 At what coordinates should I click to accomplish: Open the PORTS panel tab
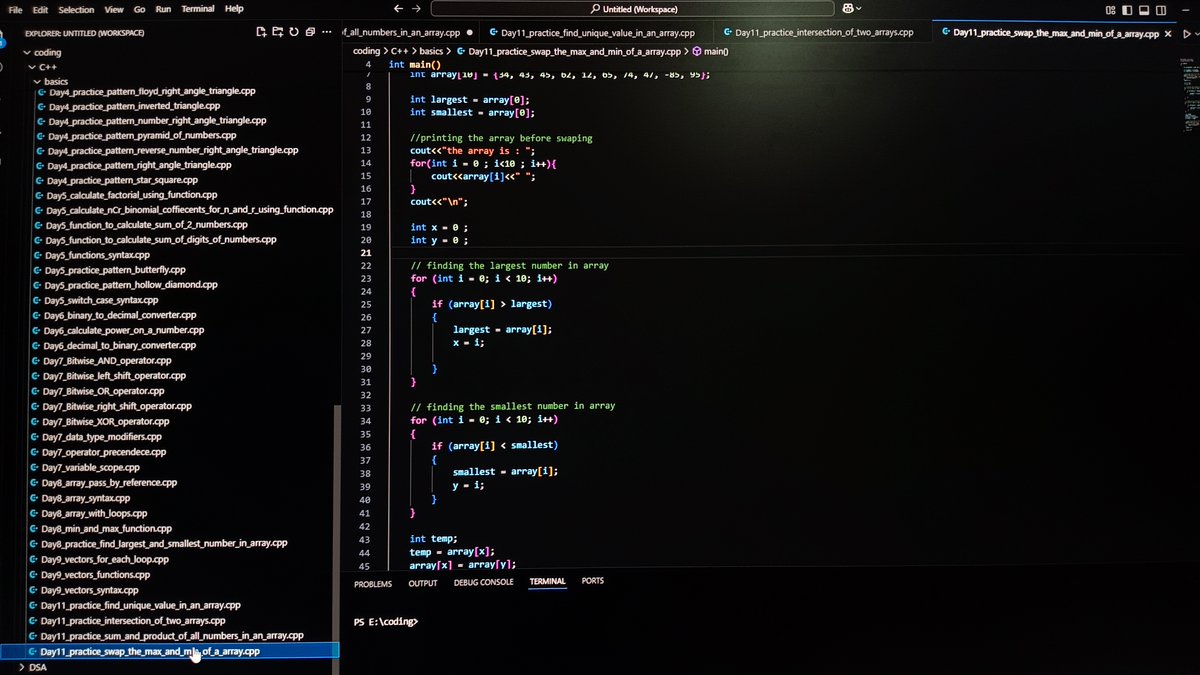593,581
